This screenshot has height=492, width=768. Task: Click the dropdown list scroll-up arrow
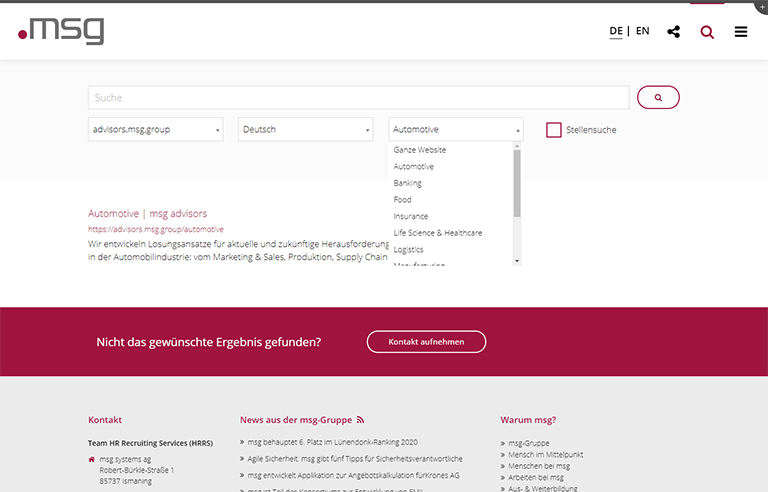pos(517,146)
